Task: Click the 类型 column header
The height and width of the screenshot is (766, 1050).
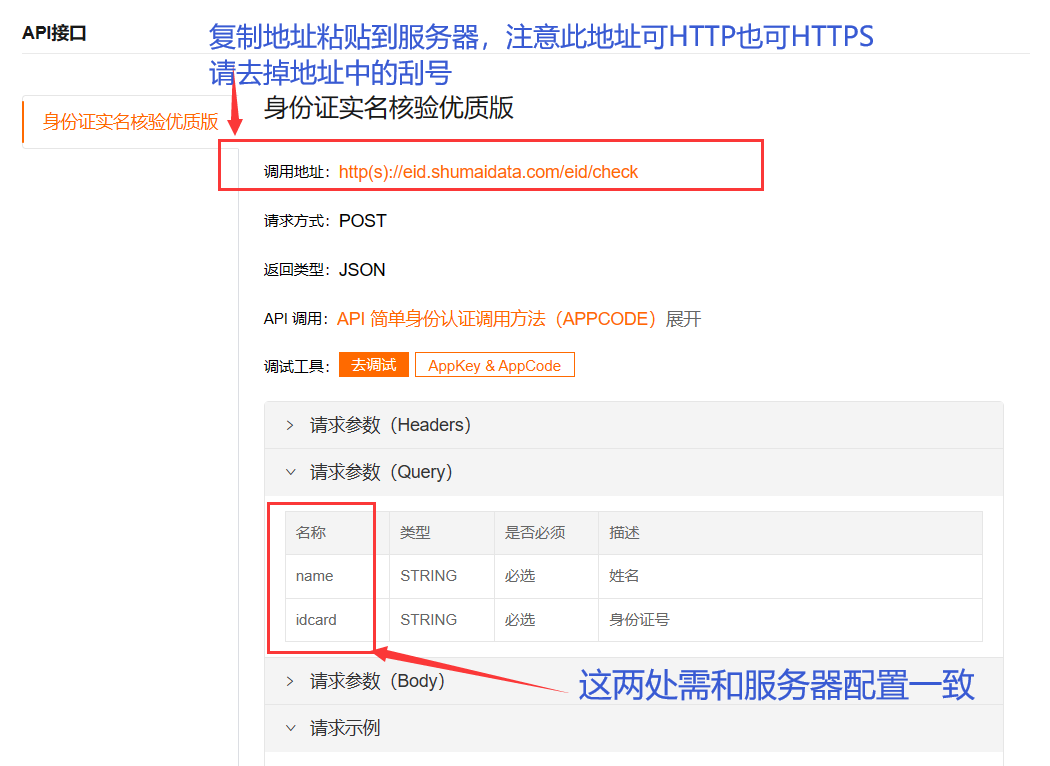Action: [415, 533]
